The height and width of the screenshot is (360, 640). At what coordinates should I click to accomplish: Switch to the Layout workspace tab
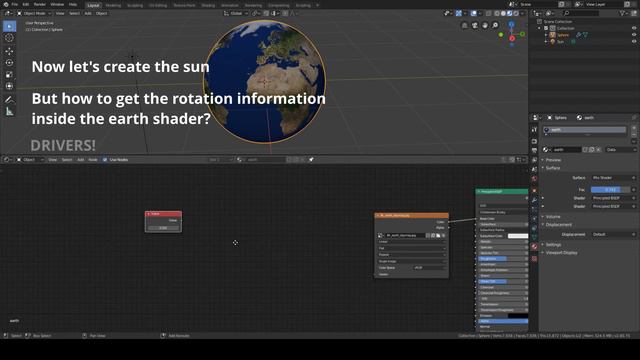click(x=93, y=5)
